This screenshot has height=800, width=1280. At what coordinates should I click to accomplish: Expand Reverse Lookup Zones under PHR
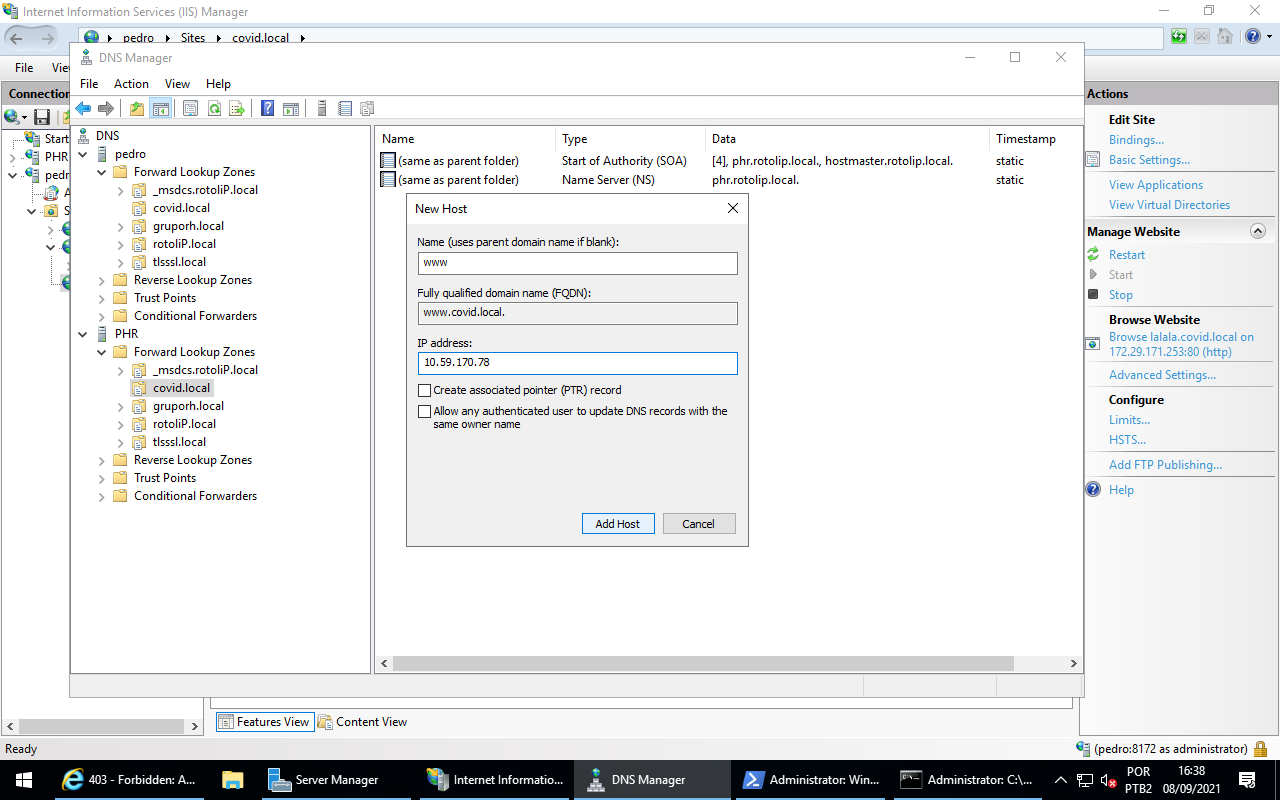click(102, 461)
